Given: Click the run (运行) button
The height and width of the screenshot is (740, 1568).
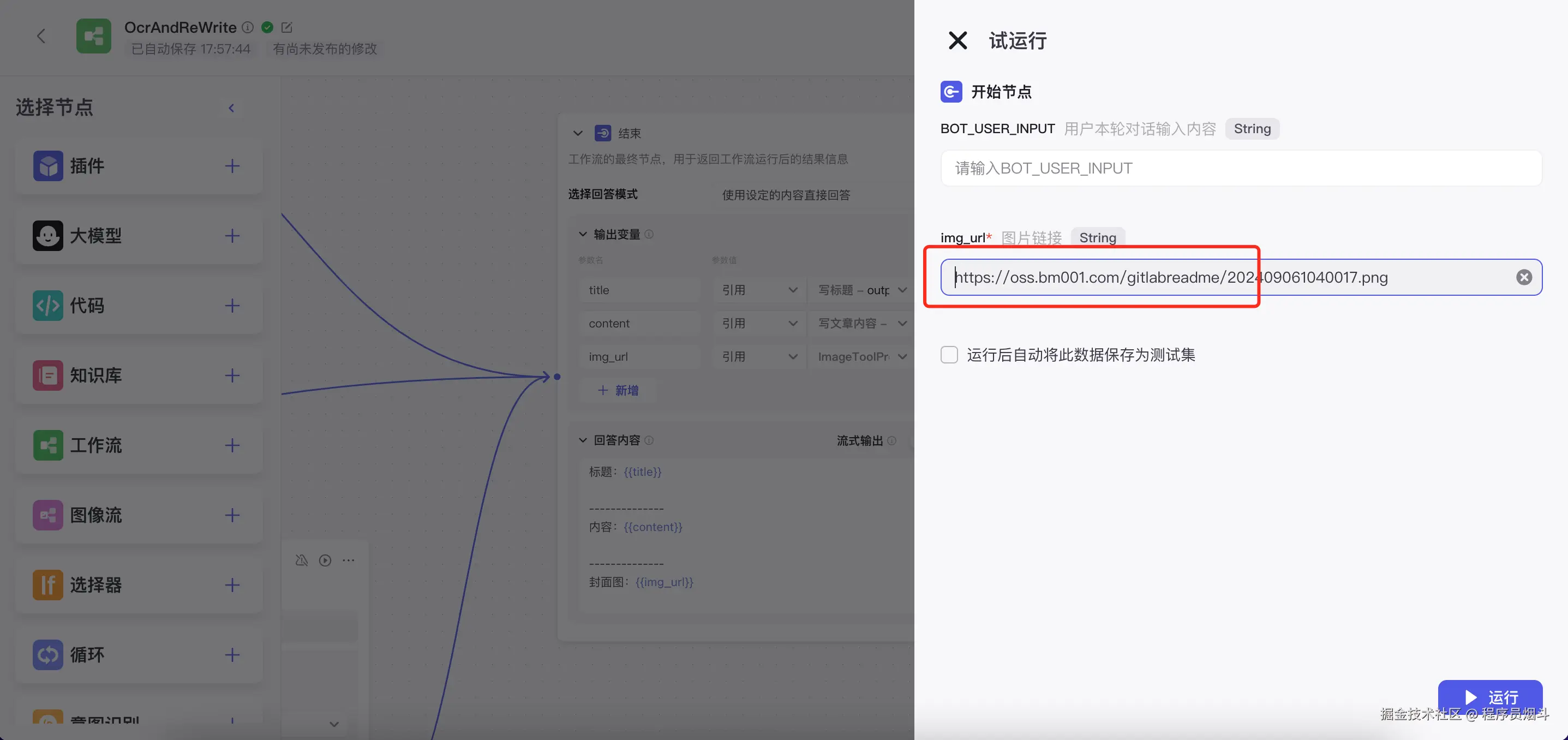Looking at the screenshot, I should tap(1489, 697).
